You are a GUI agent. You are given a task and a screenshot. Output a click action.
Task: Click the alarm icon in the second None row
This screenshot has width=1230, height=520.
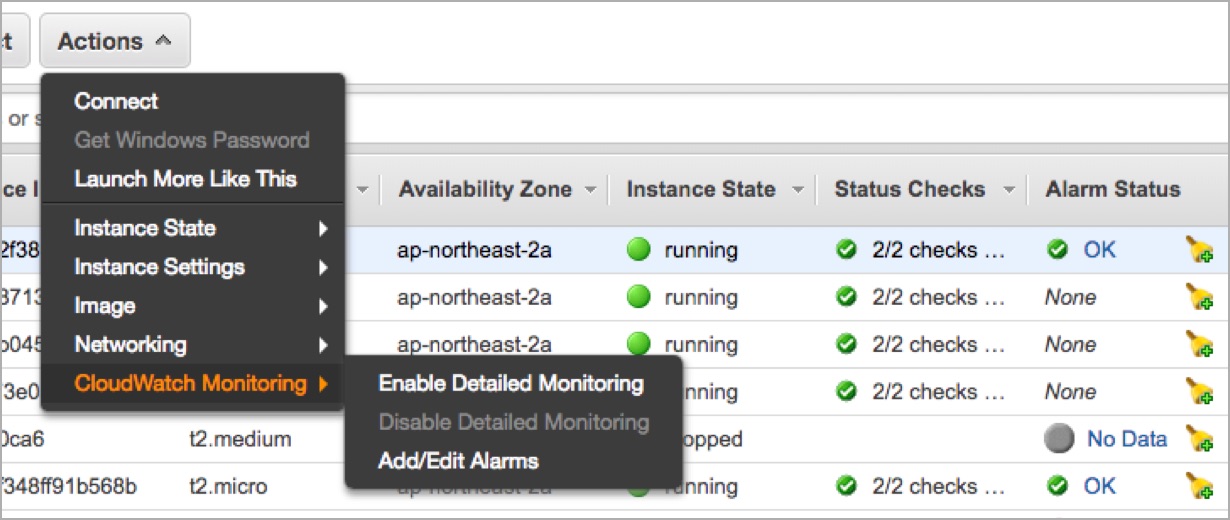1199,345
